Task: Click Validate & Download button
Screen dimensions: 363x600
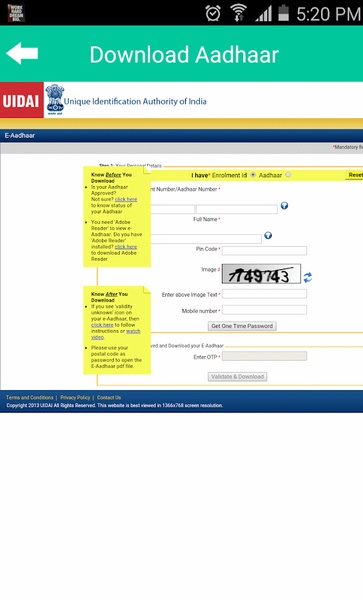Action: pyautogui.click(x=238, y=377)
